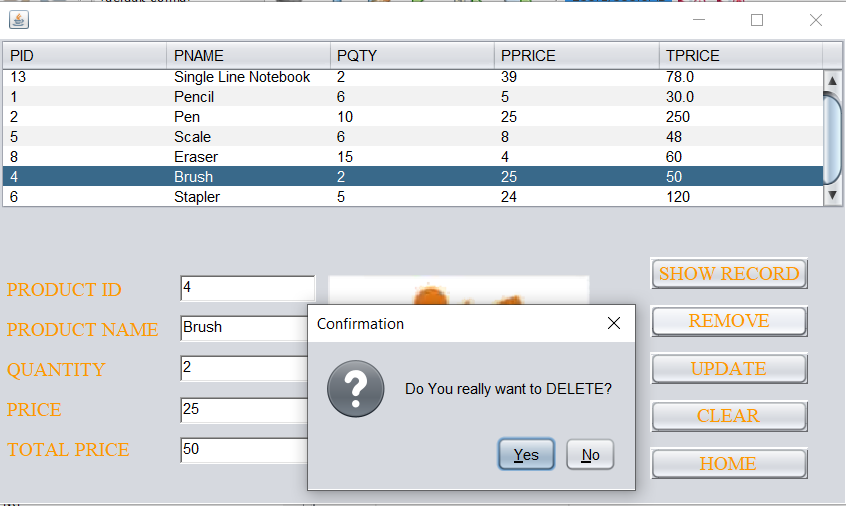Maximize the application window
This screenshot has height=506, width=846.
pos(757,20)
